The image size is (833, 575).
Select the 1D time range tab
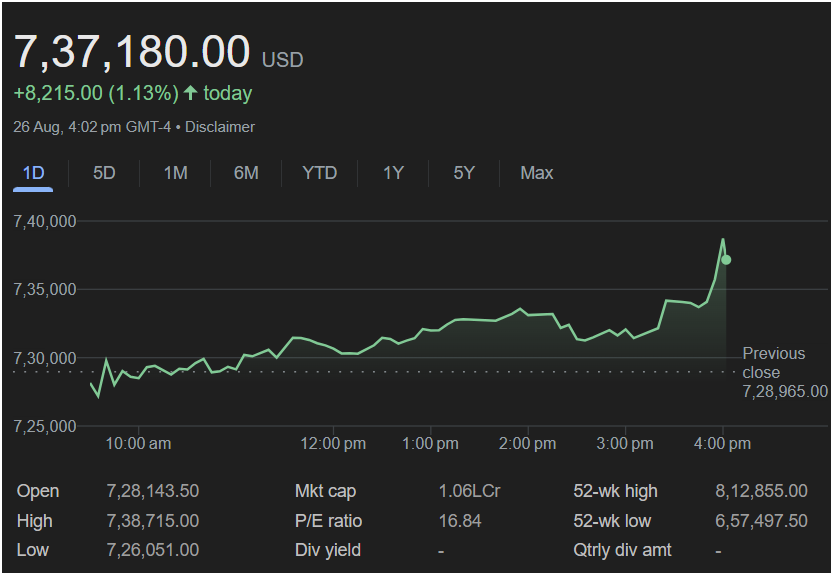[x=34, y=173]
